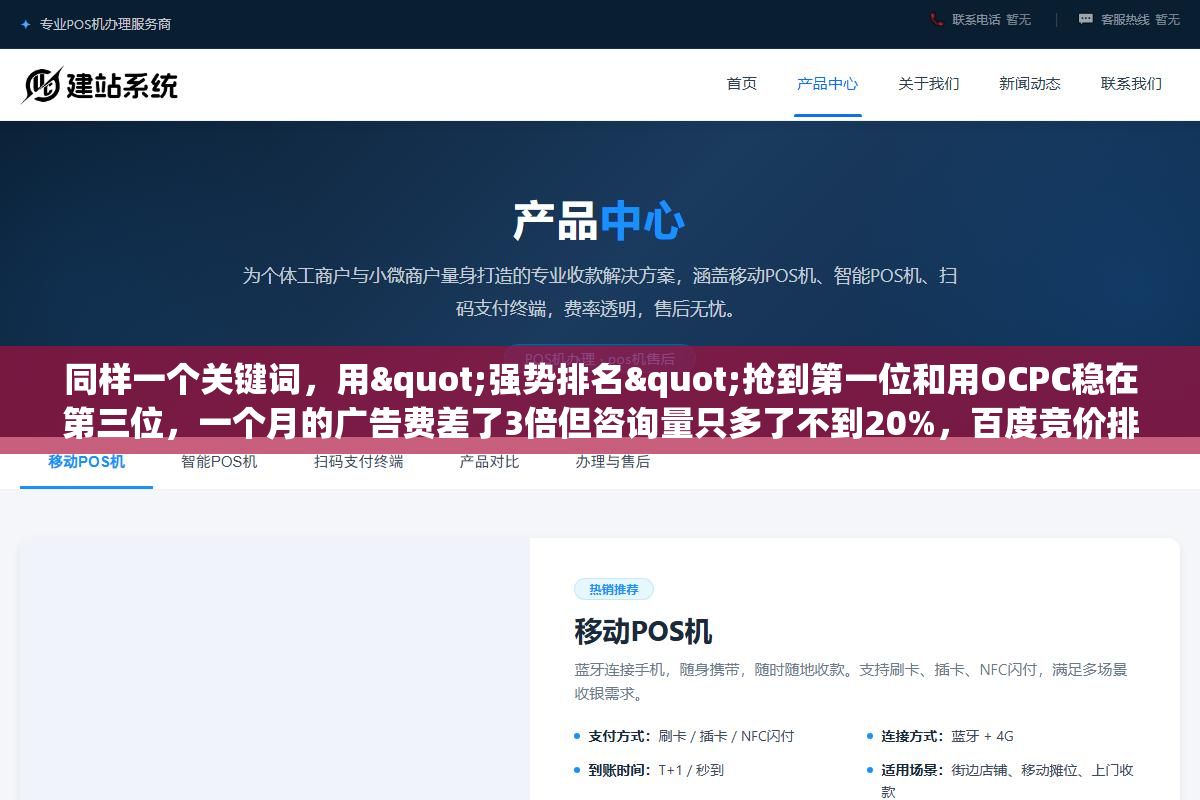This screenshot has height=800, width=1200.
Task: Go to 关于我们 page
Action: tap(929, 84)
